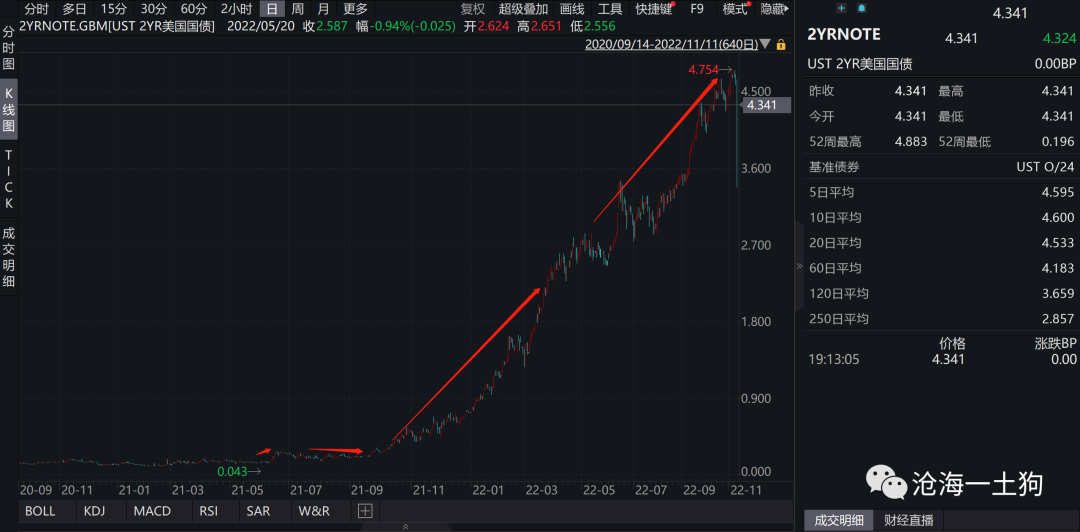Image resolution: width=1080 pixels, height=532 pixels.
Task: Click the double-chevron below the indicator tabs
Action: coord(405,526)
